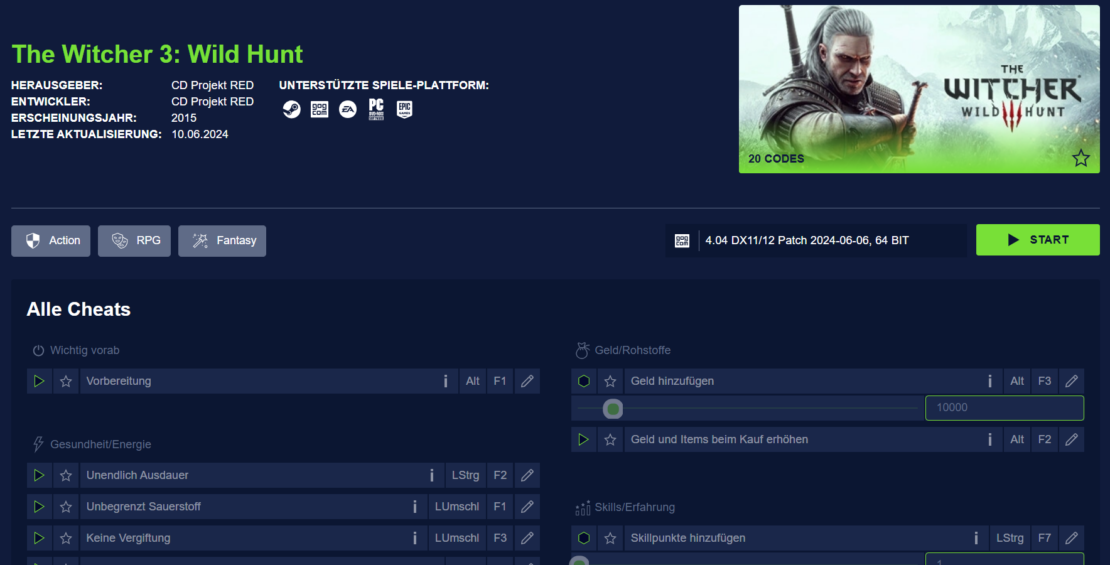Click the Steam platform icon
The height and width of the screenshot is (565, 1110).
click(x=291, y=109)
